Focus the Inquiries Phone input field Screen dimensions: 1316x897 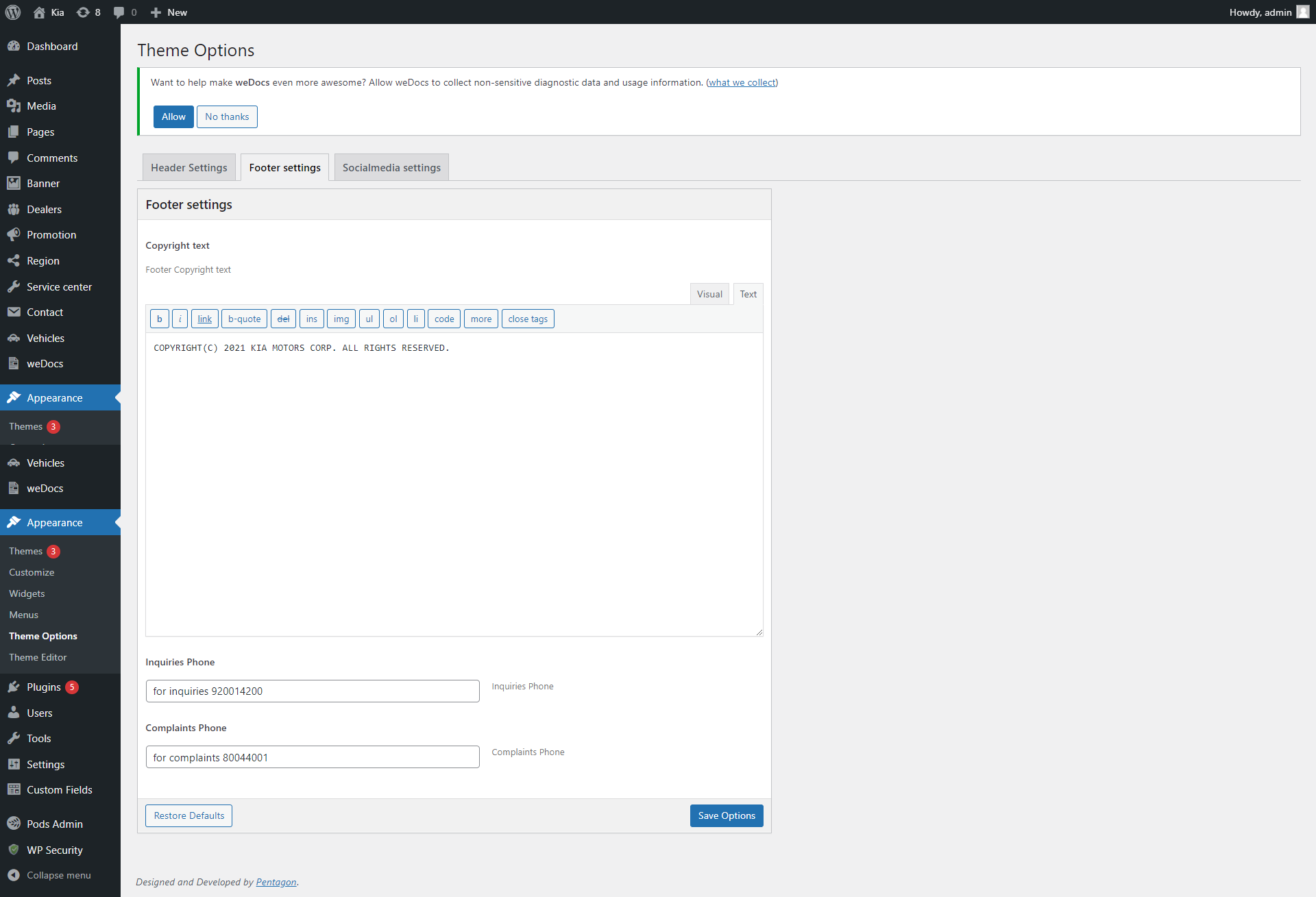point(313,691)
